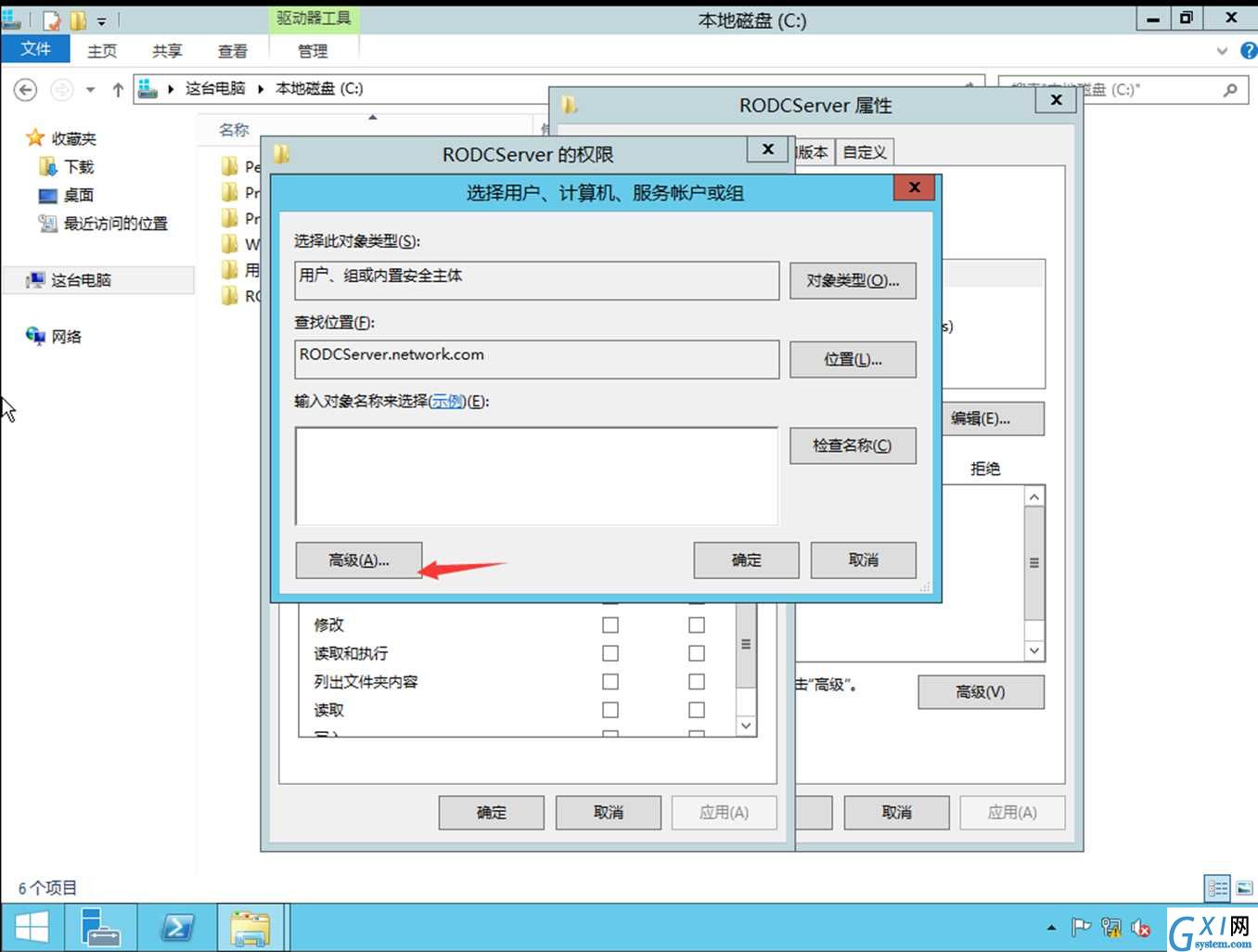
Task: Click the Action Center flag tray icon
Action: [1081, 927]
